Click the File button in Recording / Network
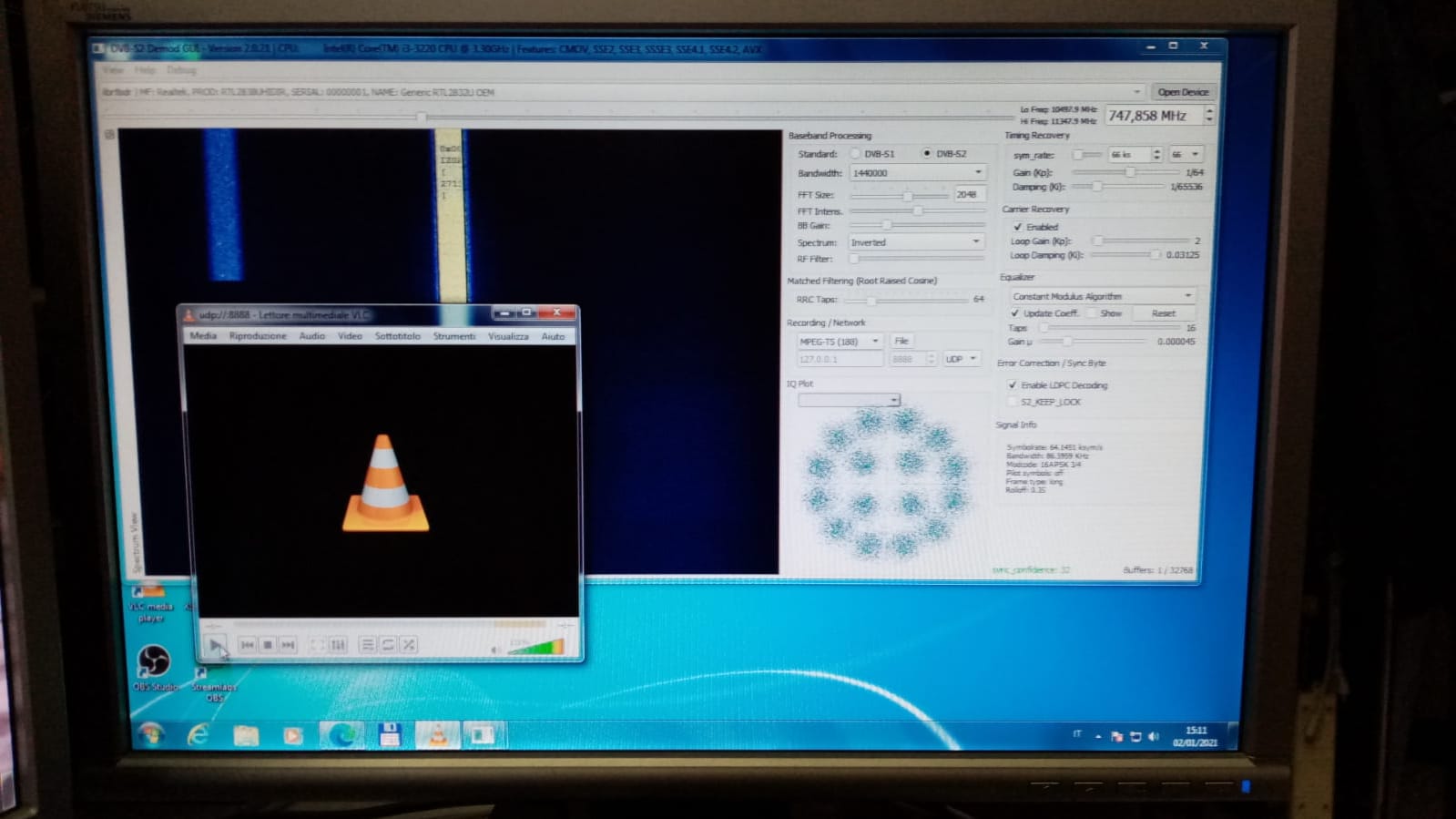Image resolution: width=1456 pixels, height=819 pixels. click(901, 341)
